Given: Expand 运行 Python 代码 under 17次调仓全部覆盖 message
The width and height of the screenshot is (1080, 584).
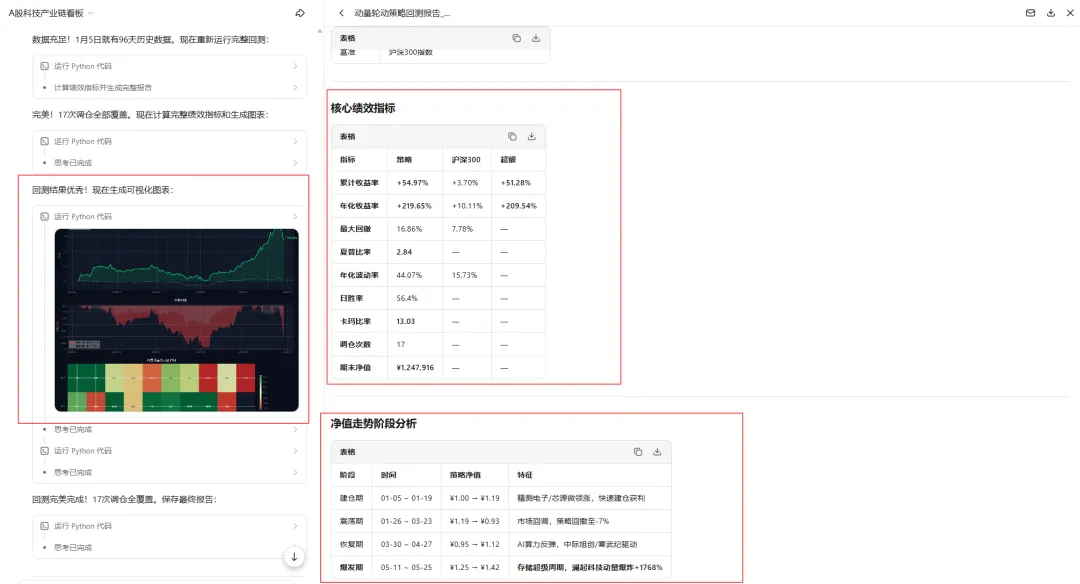Looking at the screenshot, I should click(169, 141).
